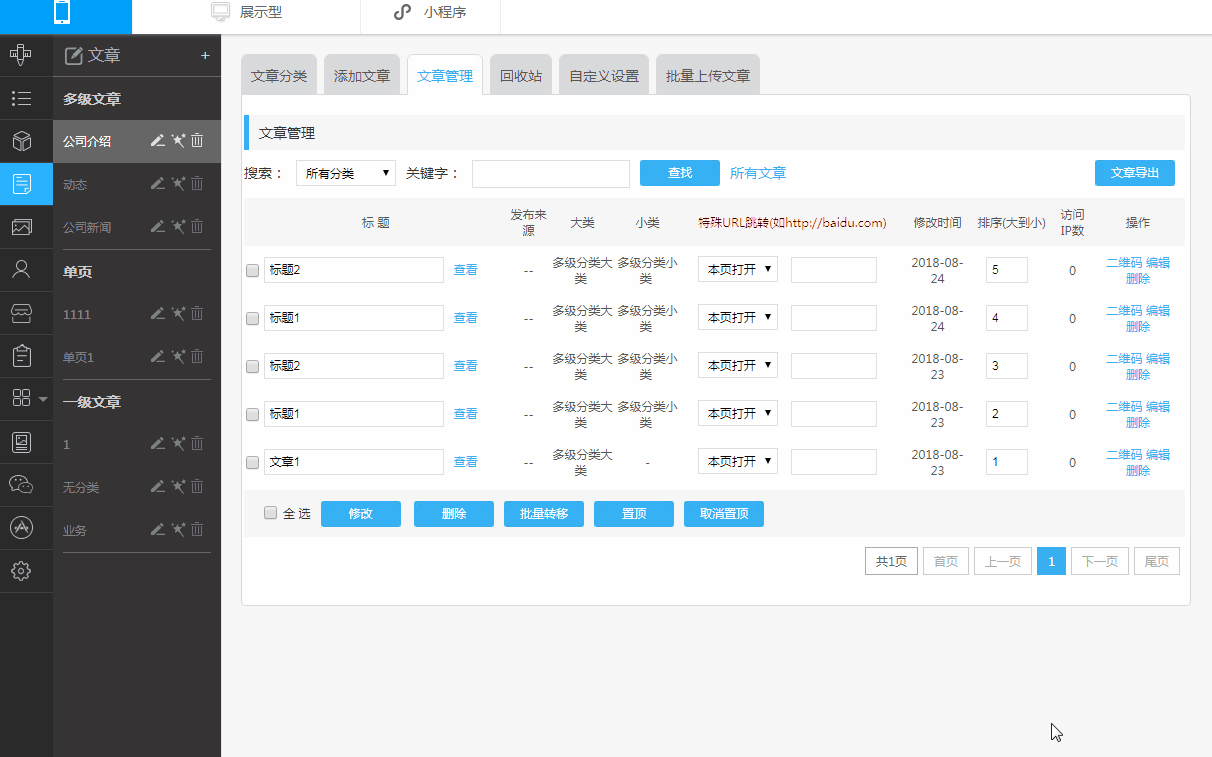This screenshot has height=757, width=1212.
Task: Click the 置顶 pin-to-top button
Action: 634,514
